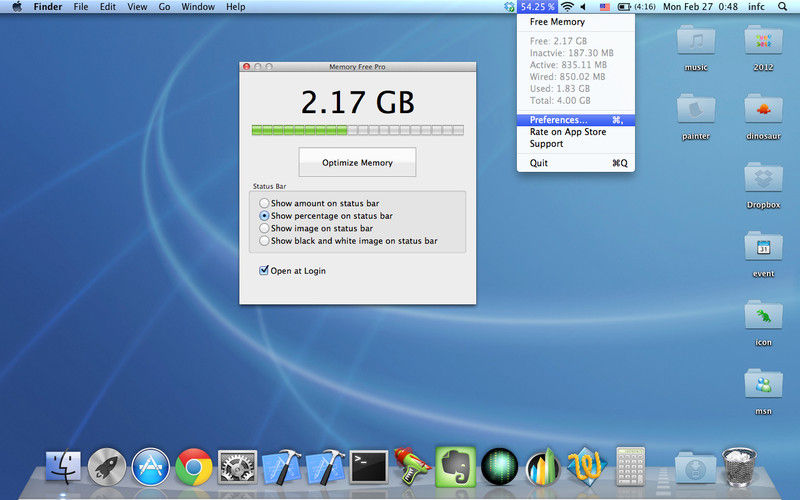Click the Wired: 850.02 MB entry
The image size is (800, 500).
[x=576, y=77]
